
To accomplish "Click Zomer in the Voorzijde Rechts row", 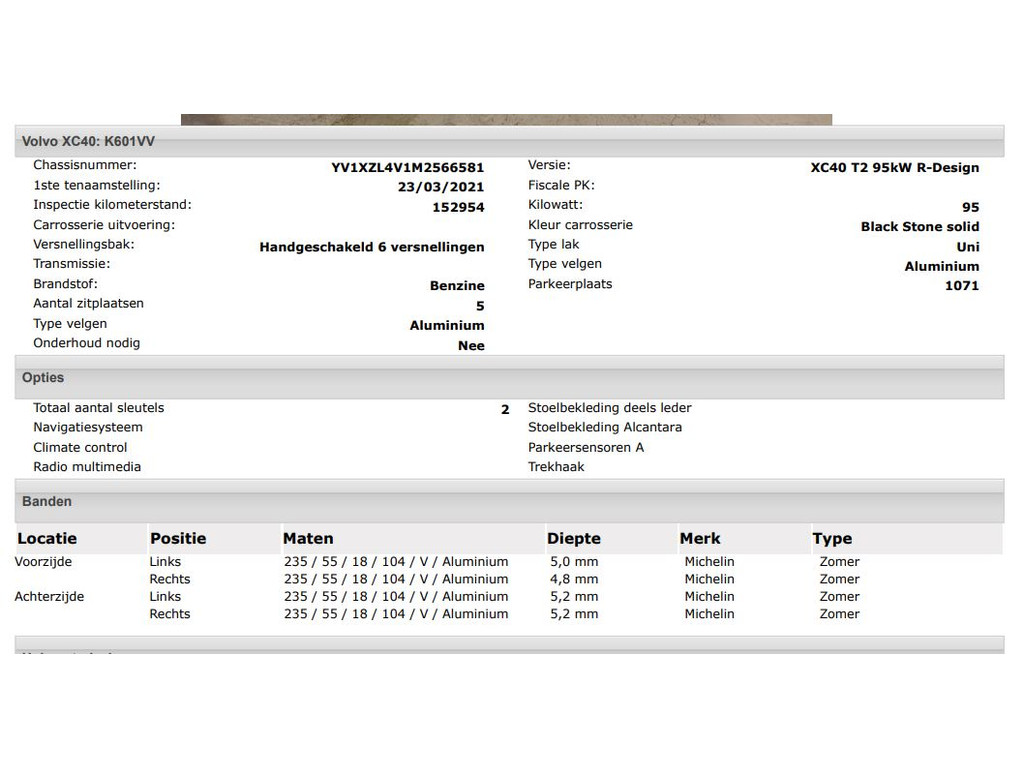I will pyautogui.click(x=839, y=579).
